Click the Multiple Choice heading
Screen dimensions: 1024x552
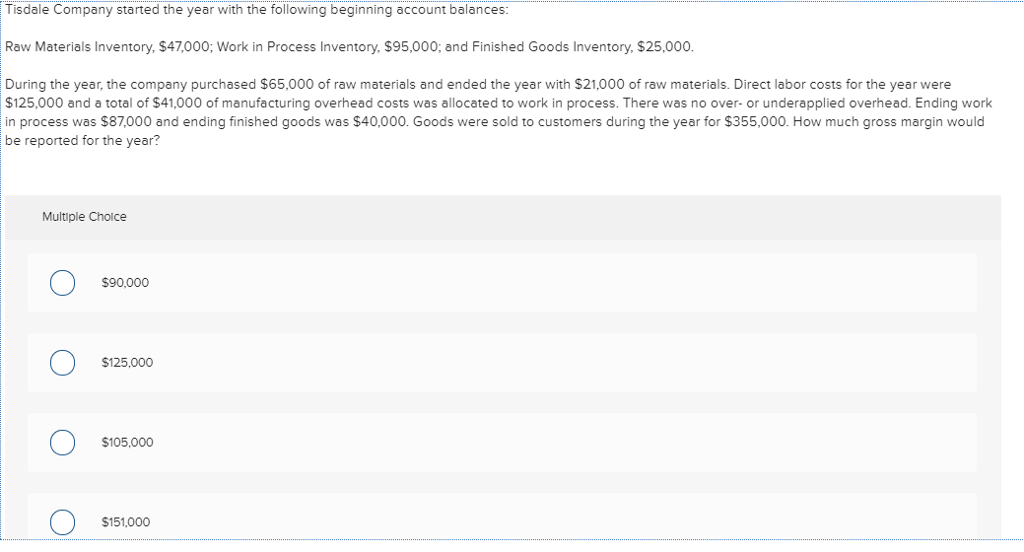[x=84, y=217]
